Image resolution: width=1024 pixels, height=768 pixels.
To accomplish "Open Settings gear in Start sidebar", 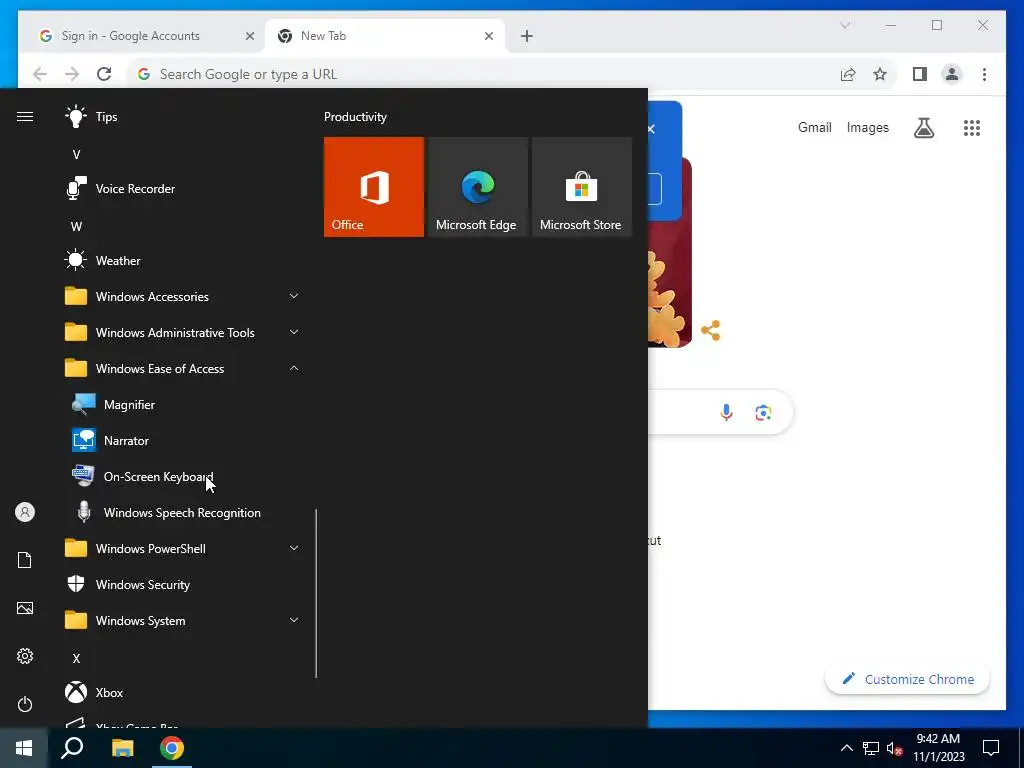I will [25, 656].
